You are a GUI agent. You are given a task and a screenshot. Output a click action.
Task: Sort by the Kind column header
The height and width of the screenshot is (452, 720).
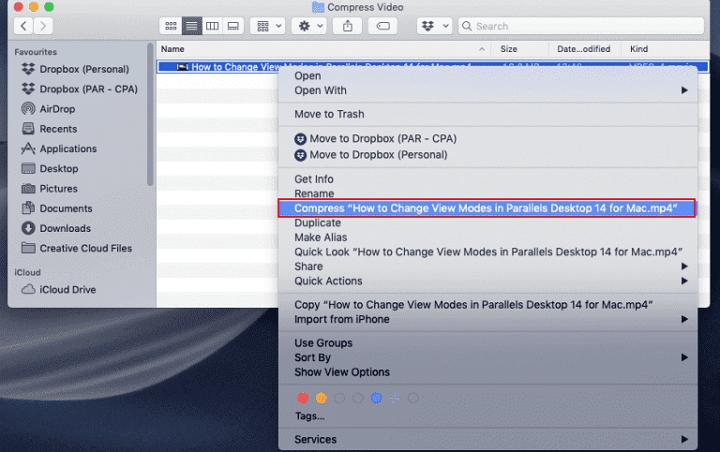[665, 49]
